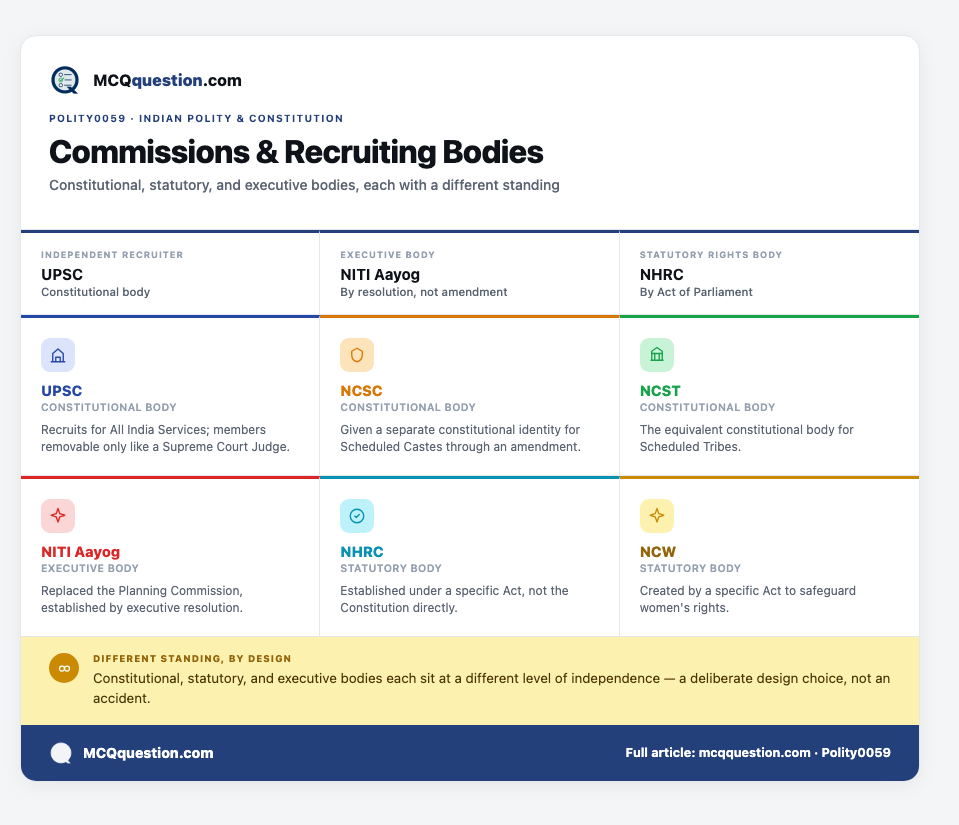Click the orange NCSC card title
Screen dimensions: 959x825
coord(361,391)
